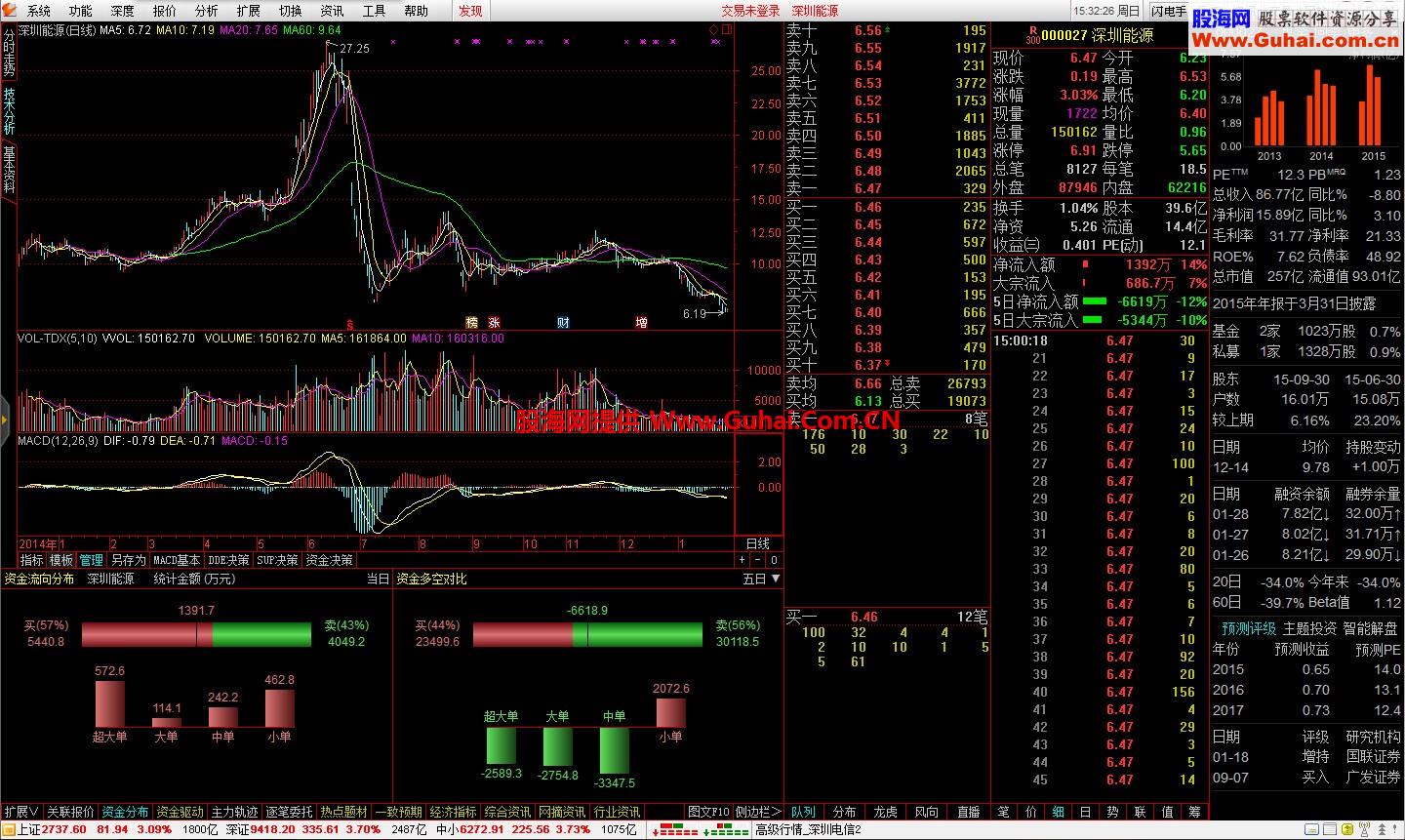Screen dimensions: 1405x840
Task: Click the 管理 tab below chart
Action: [91, 560]
